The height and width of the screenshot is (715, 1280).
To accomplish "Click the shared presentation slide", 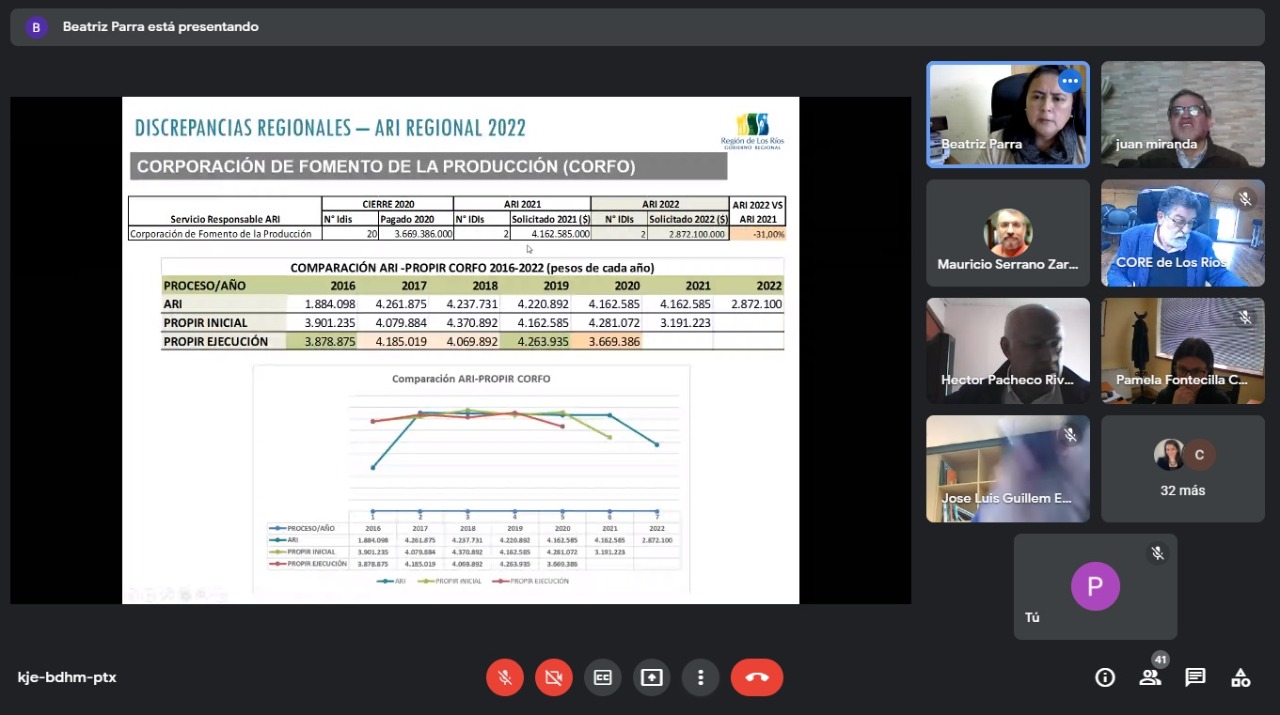I will [x=460, y=350].
